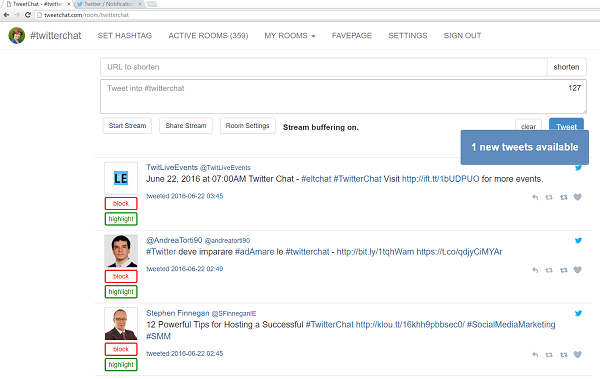Switch to the TweetChat browser tab
This screenshot has height=379, width=600.
(x=37, y=4)
